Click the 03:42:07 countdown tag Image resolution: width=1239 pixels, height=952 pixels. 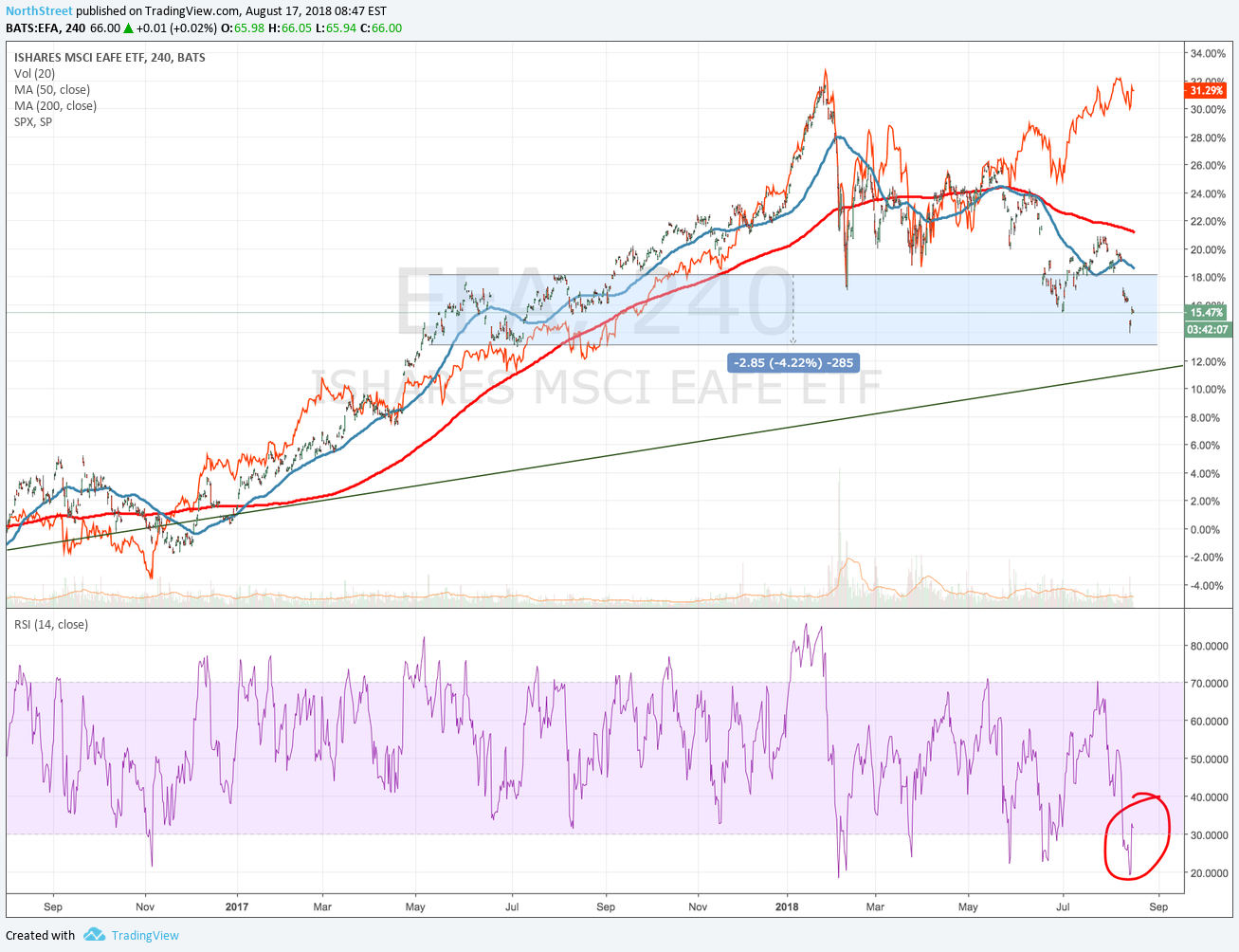point(1208,330)
